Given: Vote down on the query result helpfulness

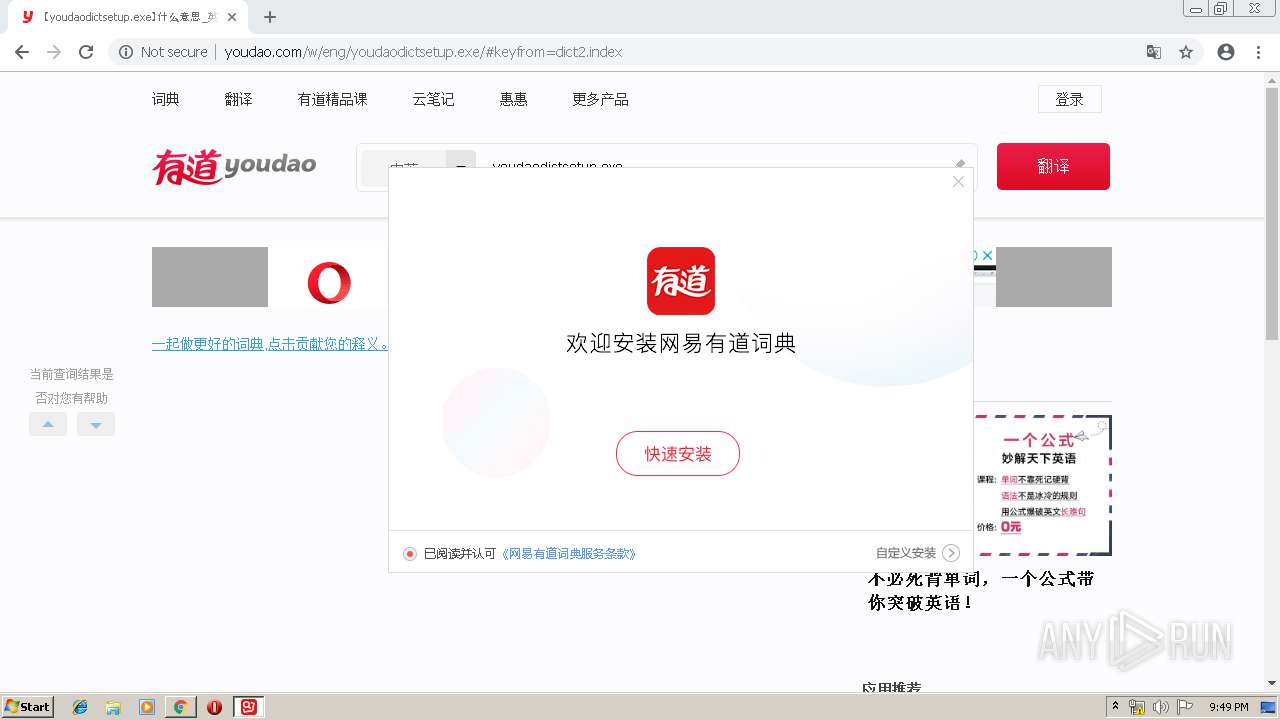Looking at the screenshot, I should 96,424.
